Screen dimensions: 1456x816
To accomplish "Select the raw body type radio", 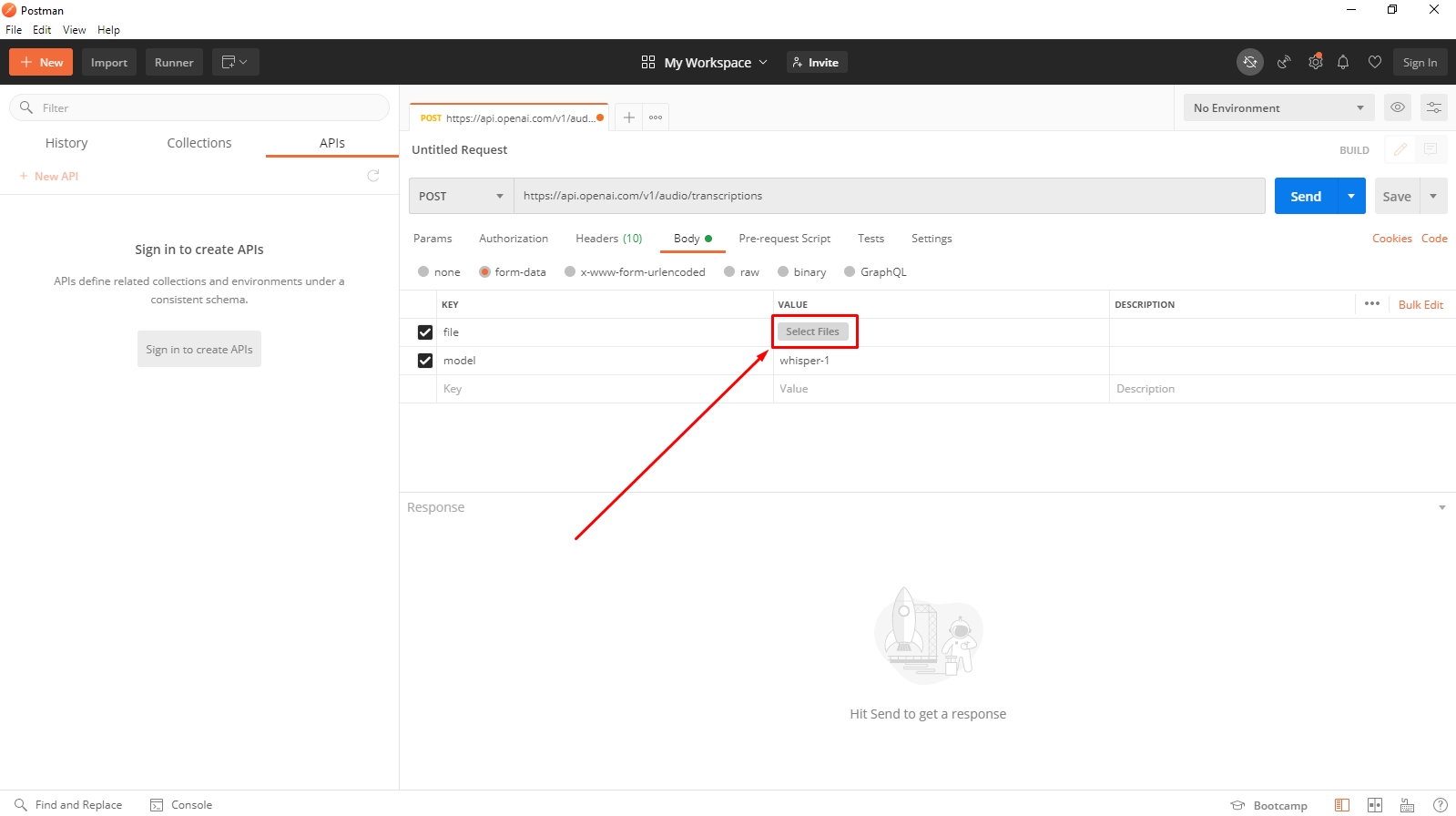I will tap(730, 271).
